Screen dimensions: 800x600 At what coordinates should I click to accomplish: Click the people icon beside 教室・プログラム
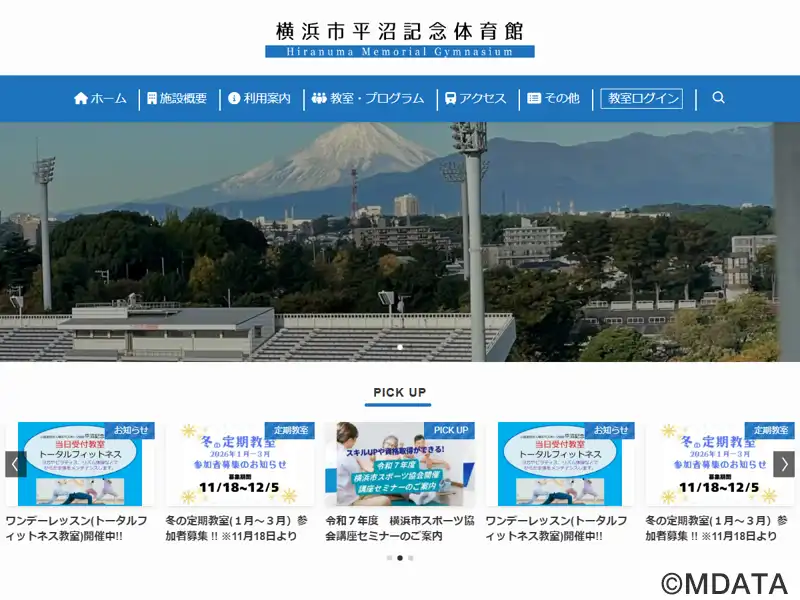pyautogui.click(x=319, y=98)
